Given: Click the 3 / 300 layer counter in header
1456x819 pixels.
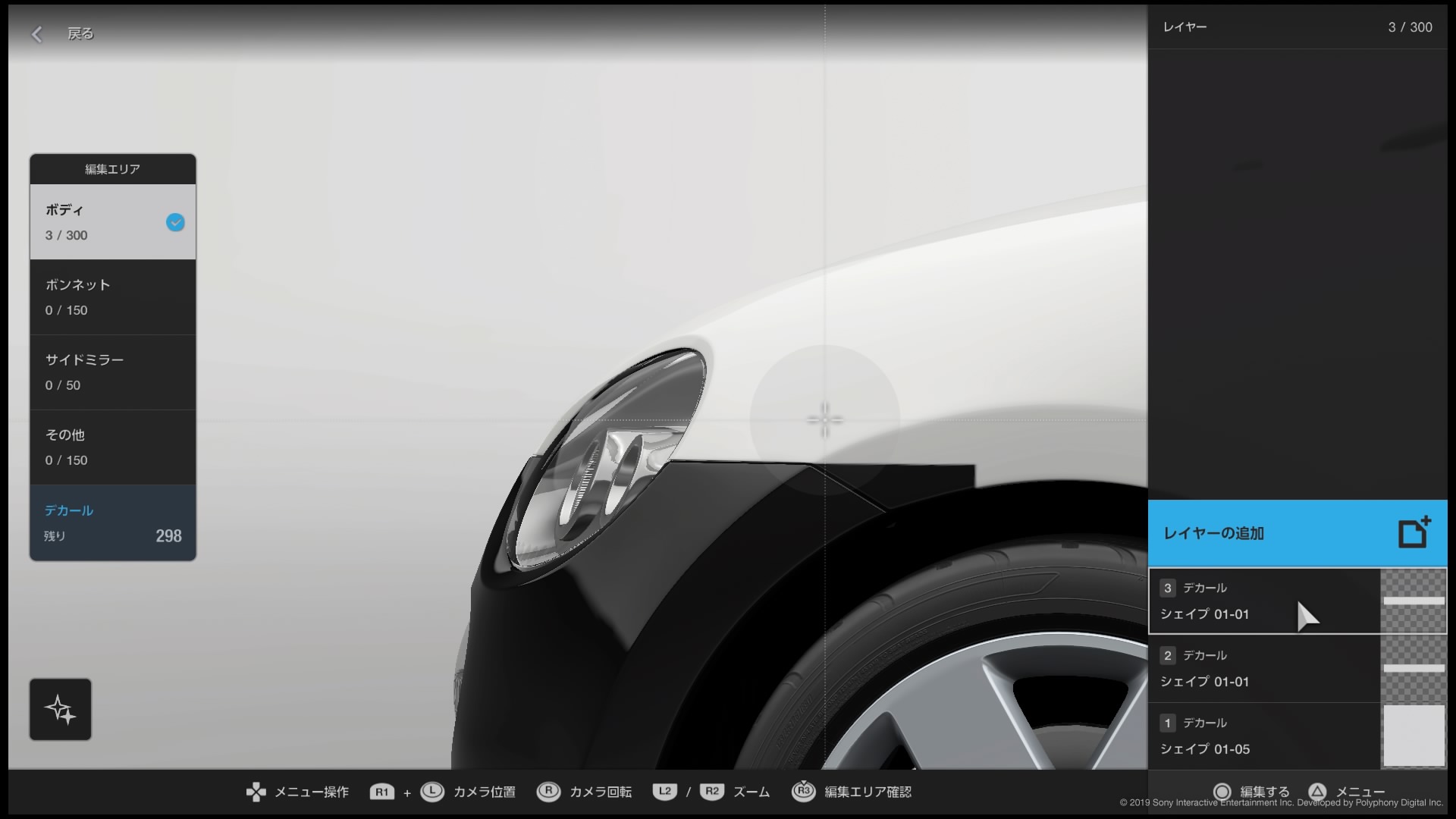Looking at the screenshot, I should [x=1410, y=27].
